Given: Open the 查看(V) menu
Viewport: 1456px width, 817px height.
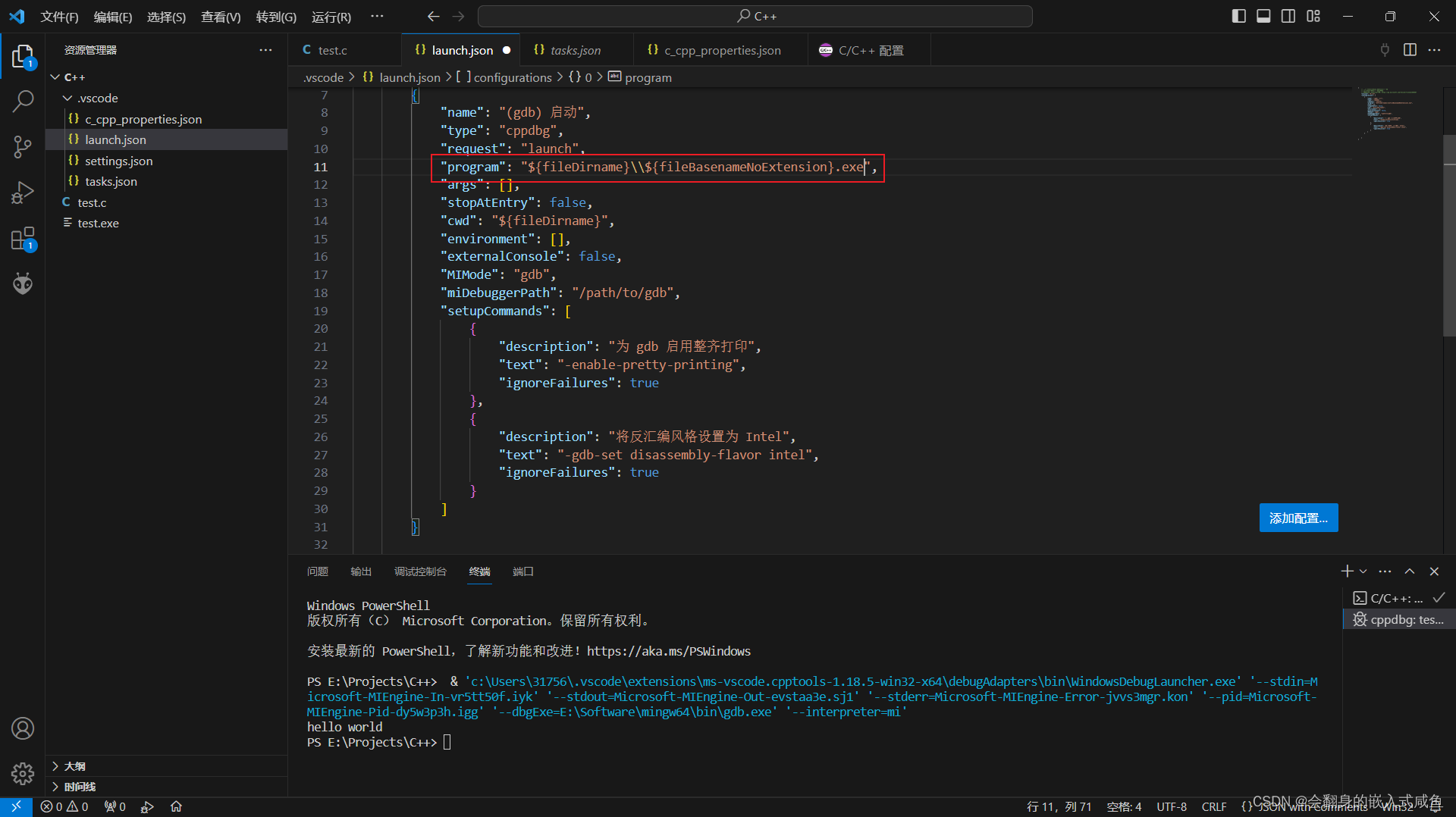Looking at the screenshot, I should tap(221, 16).
